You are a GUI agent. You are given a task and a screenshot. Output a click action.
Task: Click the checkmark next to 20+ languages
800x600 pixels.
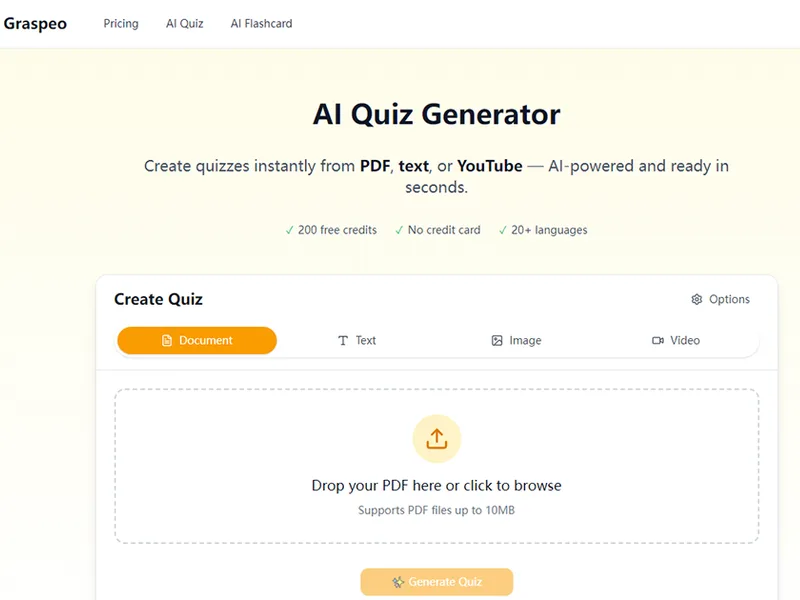[x=503, y=231]
